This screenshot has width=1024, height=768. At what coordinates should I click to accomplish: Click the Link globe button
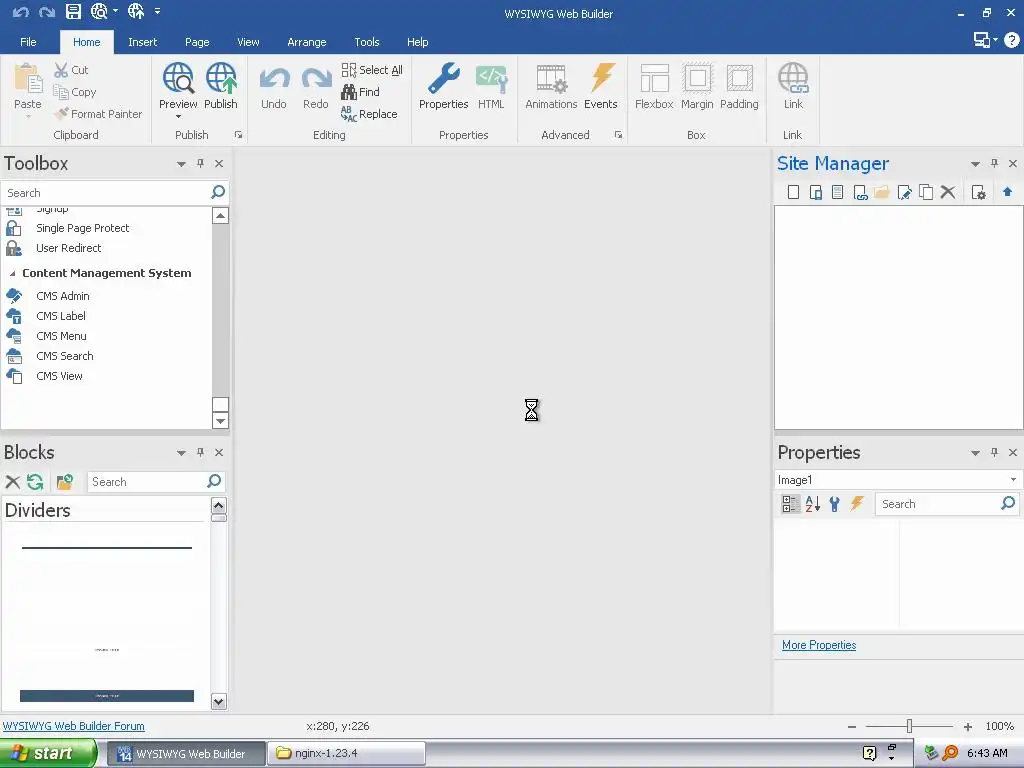pyautogui.click(x=793, y=86)
